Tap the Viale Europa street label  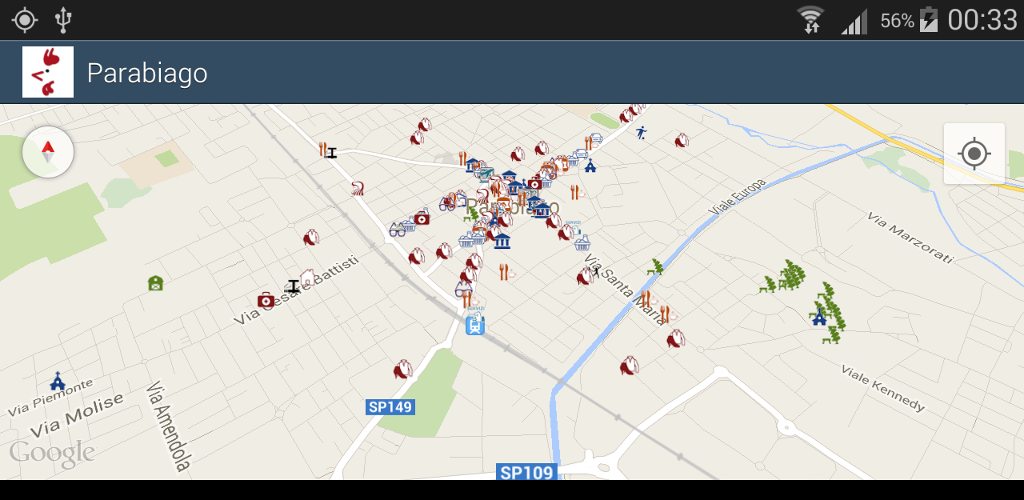point(736,198)
